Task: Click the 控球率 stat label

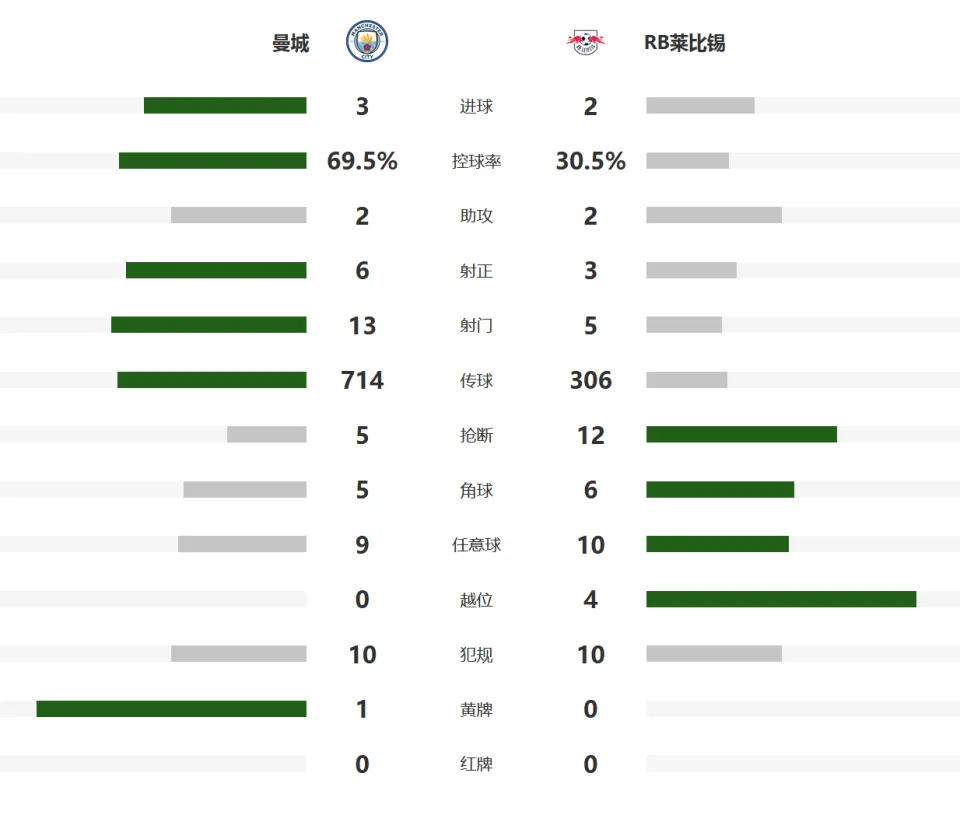Action: (x=476, y=161)
